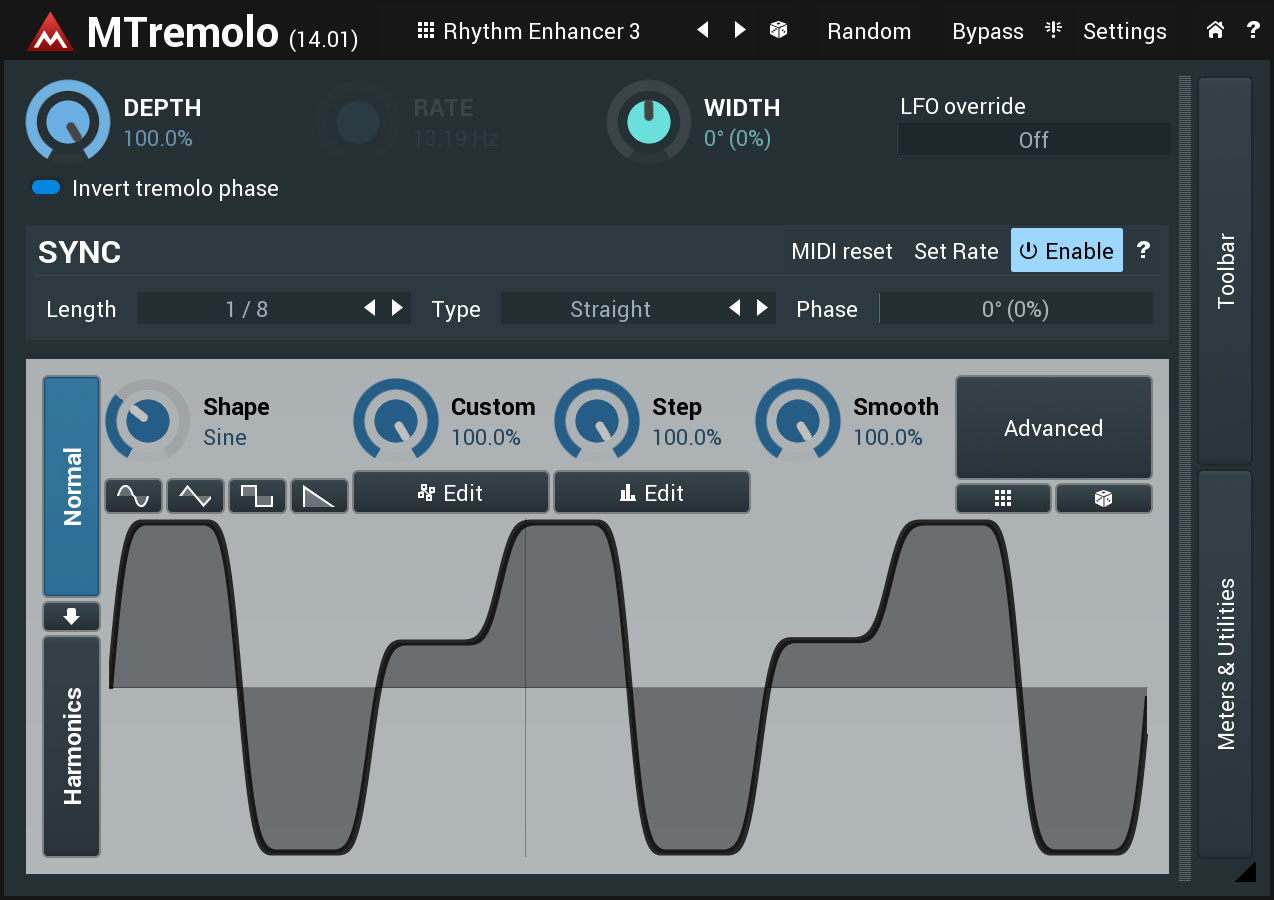The image size is (1274, 900).
Task: Click Set Rate in the SYNC bar
Action: (956, 251)
